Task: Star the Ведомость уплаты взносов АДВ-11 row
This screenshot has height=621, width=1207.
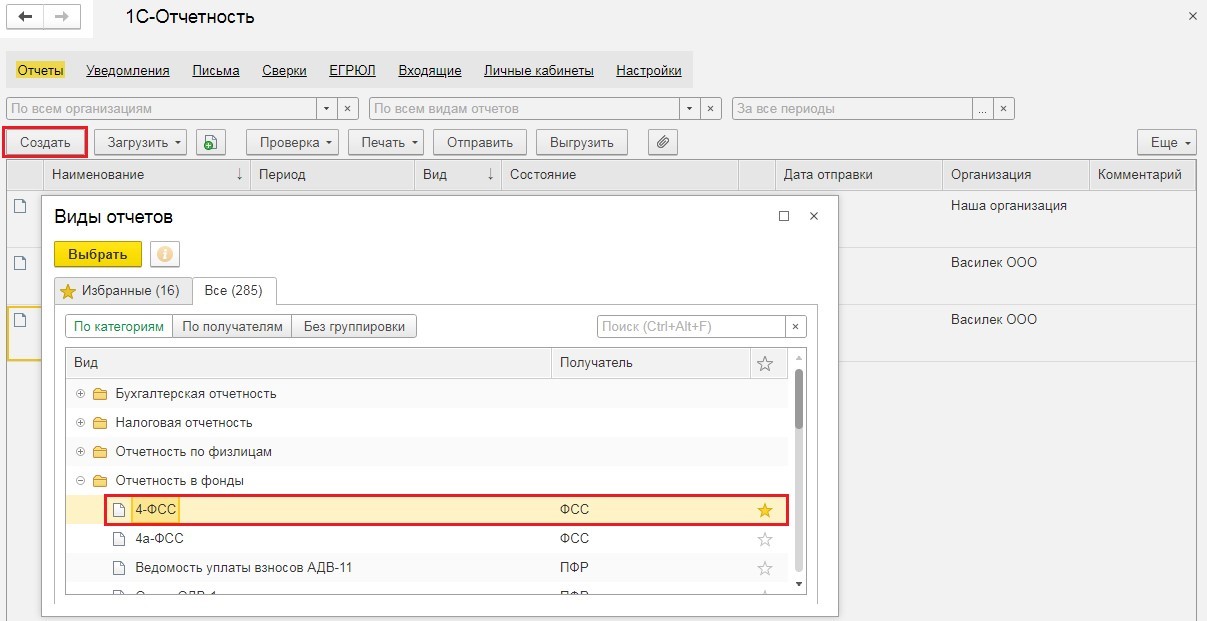Action: point(765,569)
